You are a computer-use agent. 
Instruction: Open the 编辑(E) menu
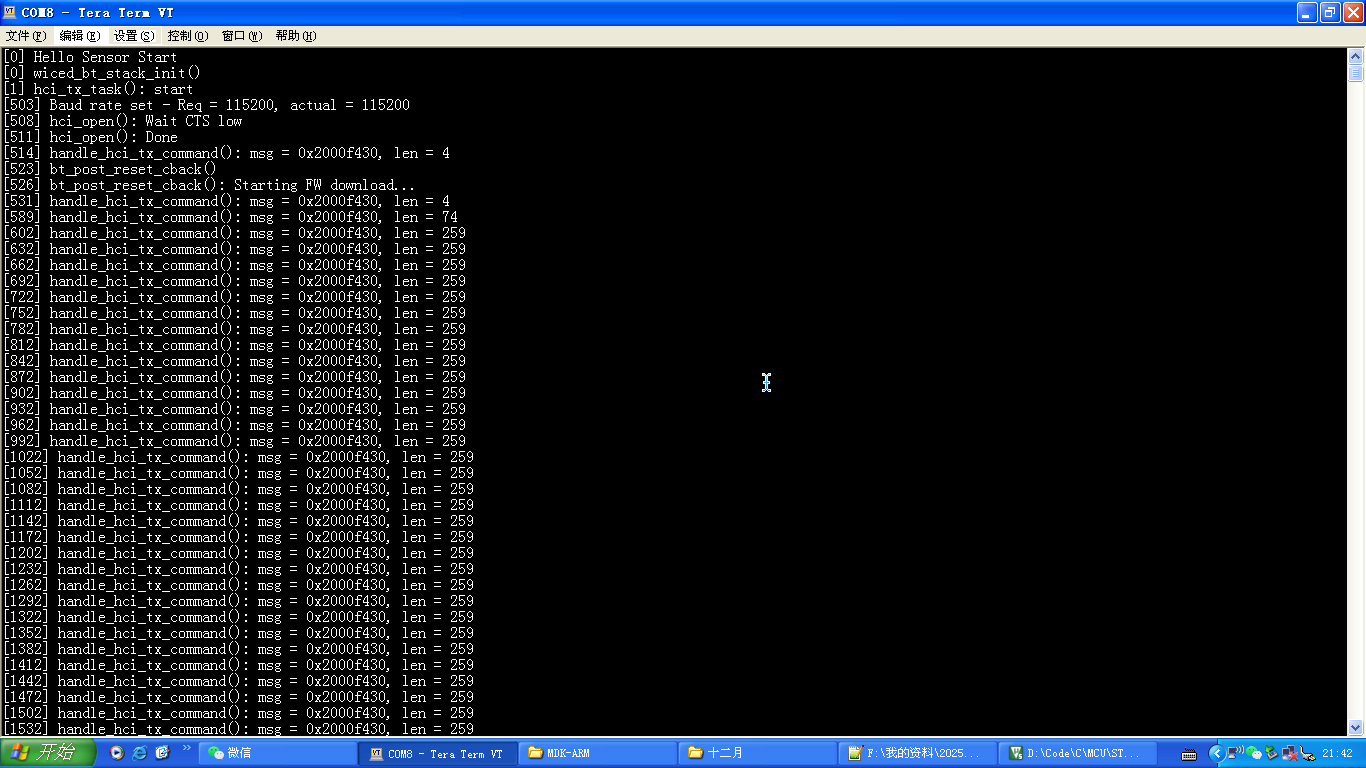tap(80, 36)
